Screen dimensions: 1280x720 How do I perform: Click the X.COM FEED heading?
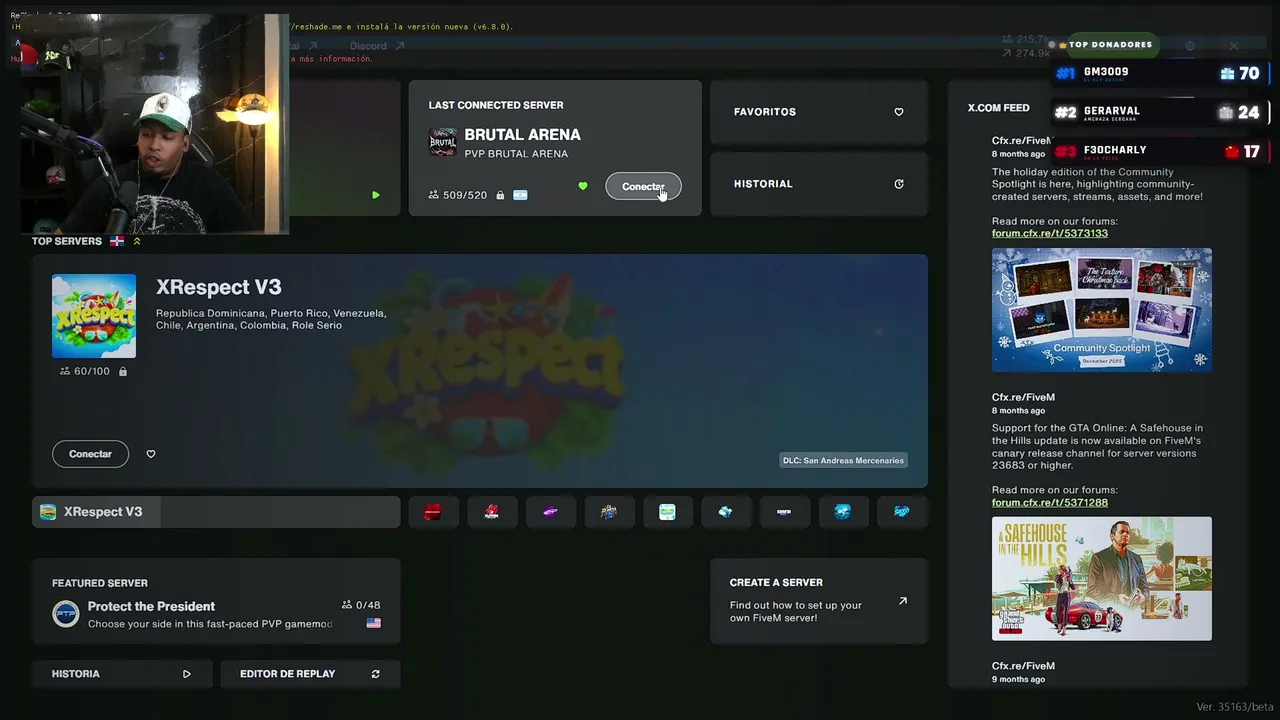coord(998,108)
